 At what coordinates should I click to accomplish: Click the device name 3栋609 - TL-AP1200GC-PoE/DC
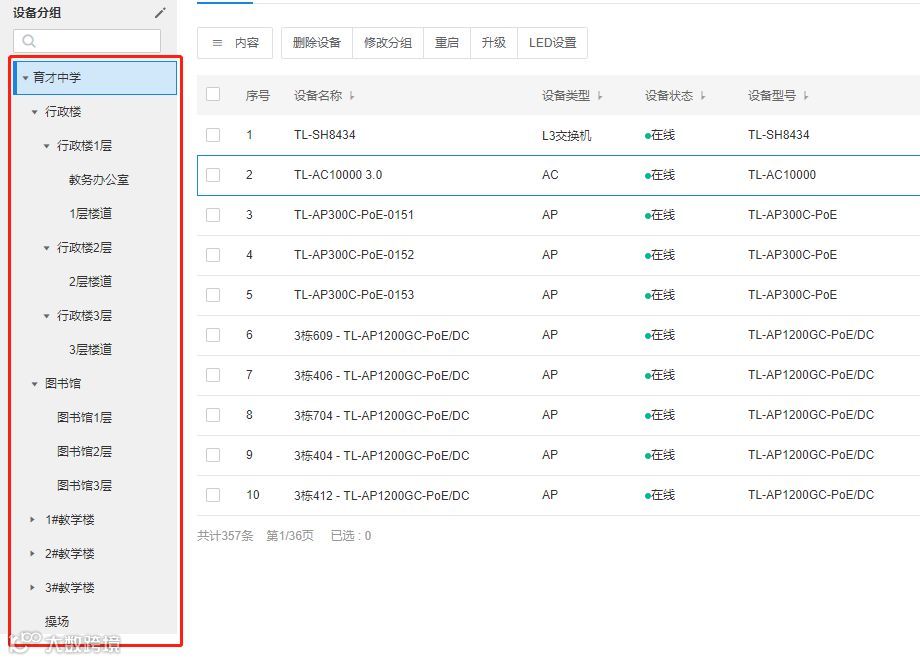[382, 335]
